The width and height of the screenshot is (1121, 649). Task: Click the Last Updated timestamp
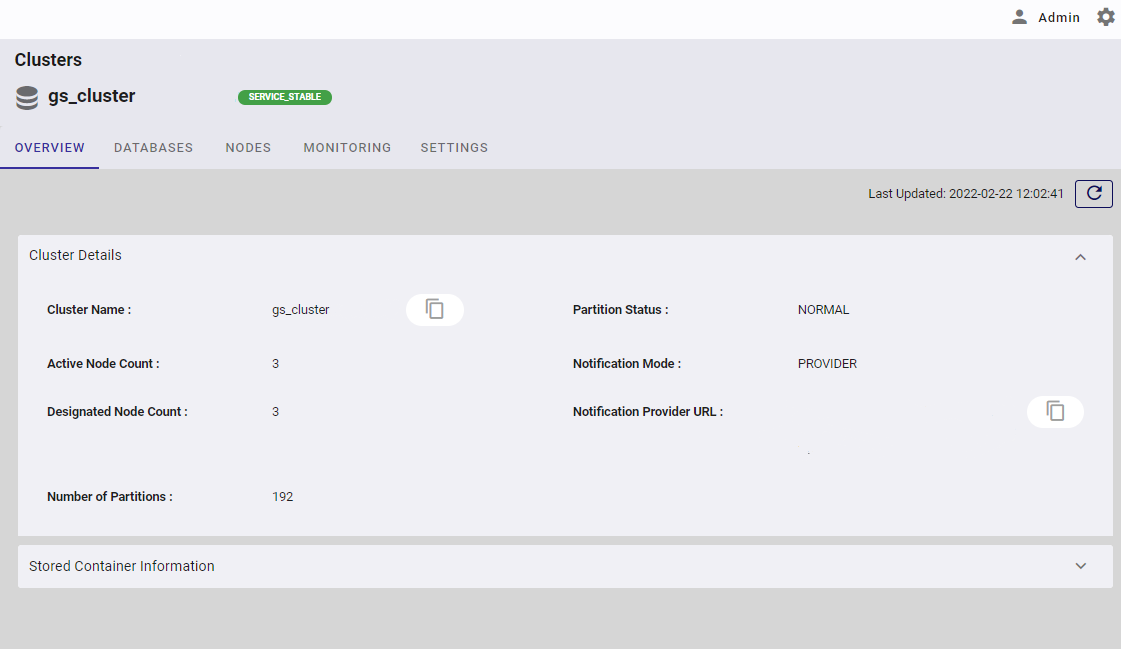965,194
